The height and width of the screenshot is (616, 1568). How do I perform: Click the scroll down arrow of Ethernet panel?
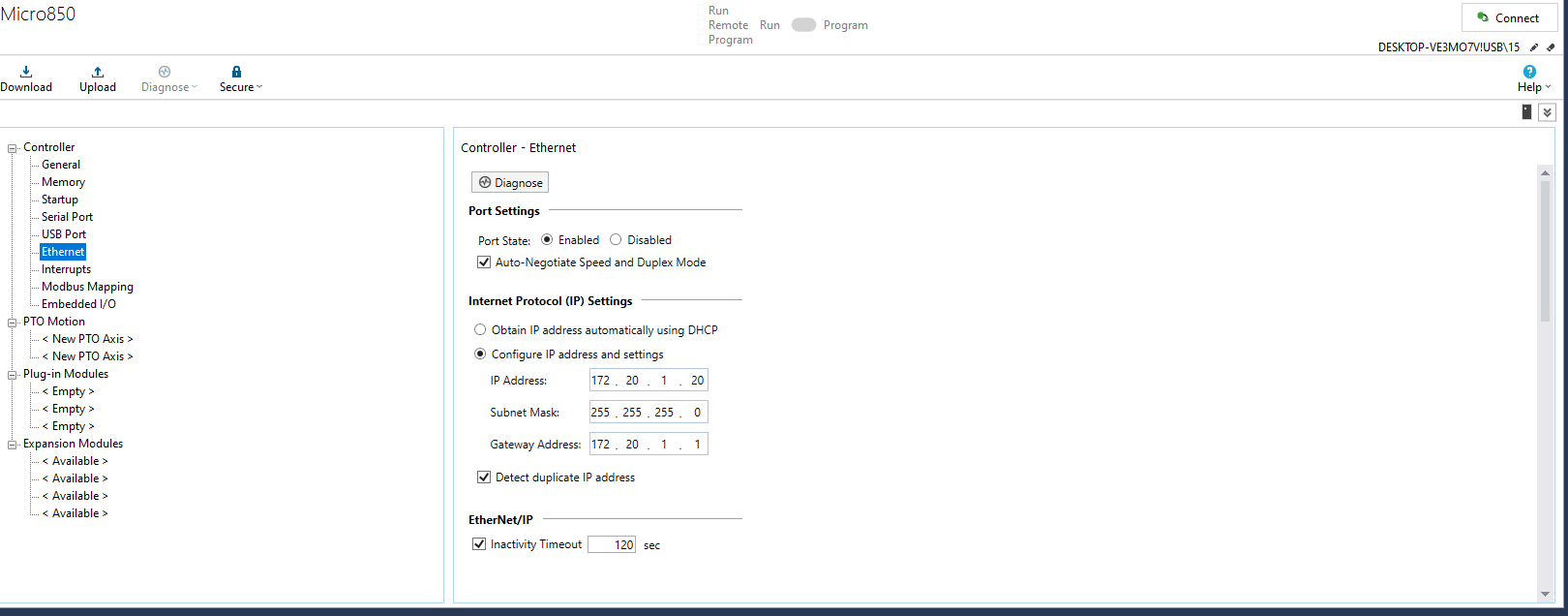pos(1545,594)
